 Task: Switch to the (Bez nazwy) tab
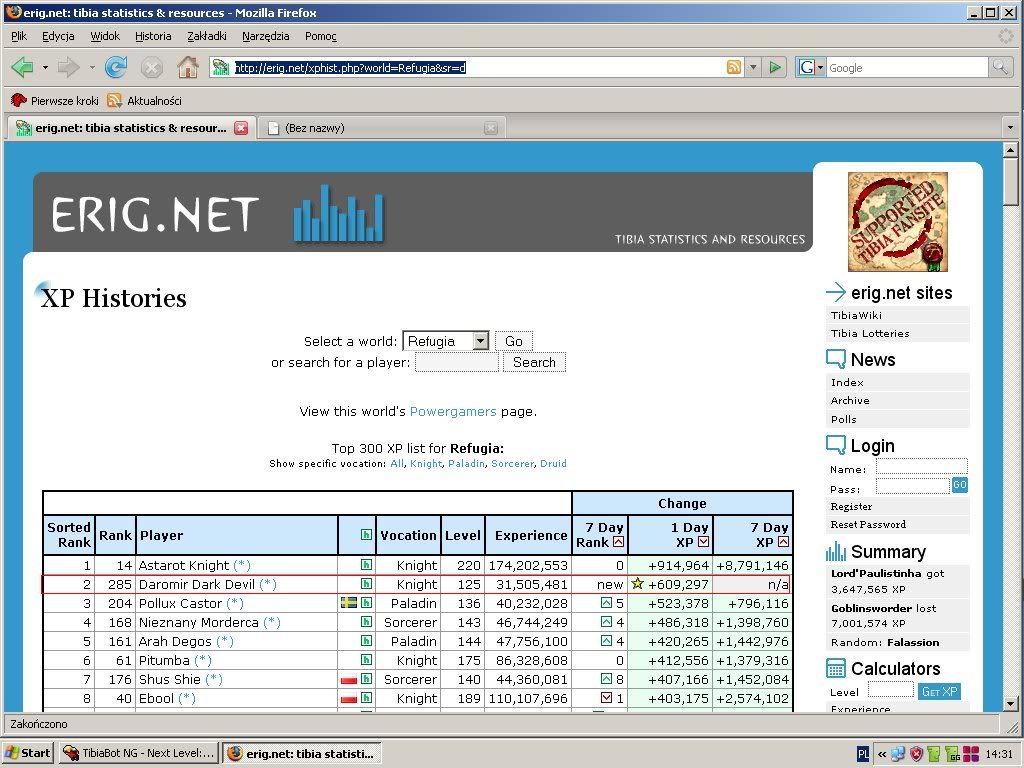coord(383,128)
